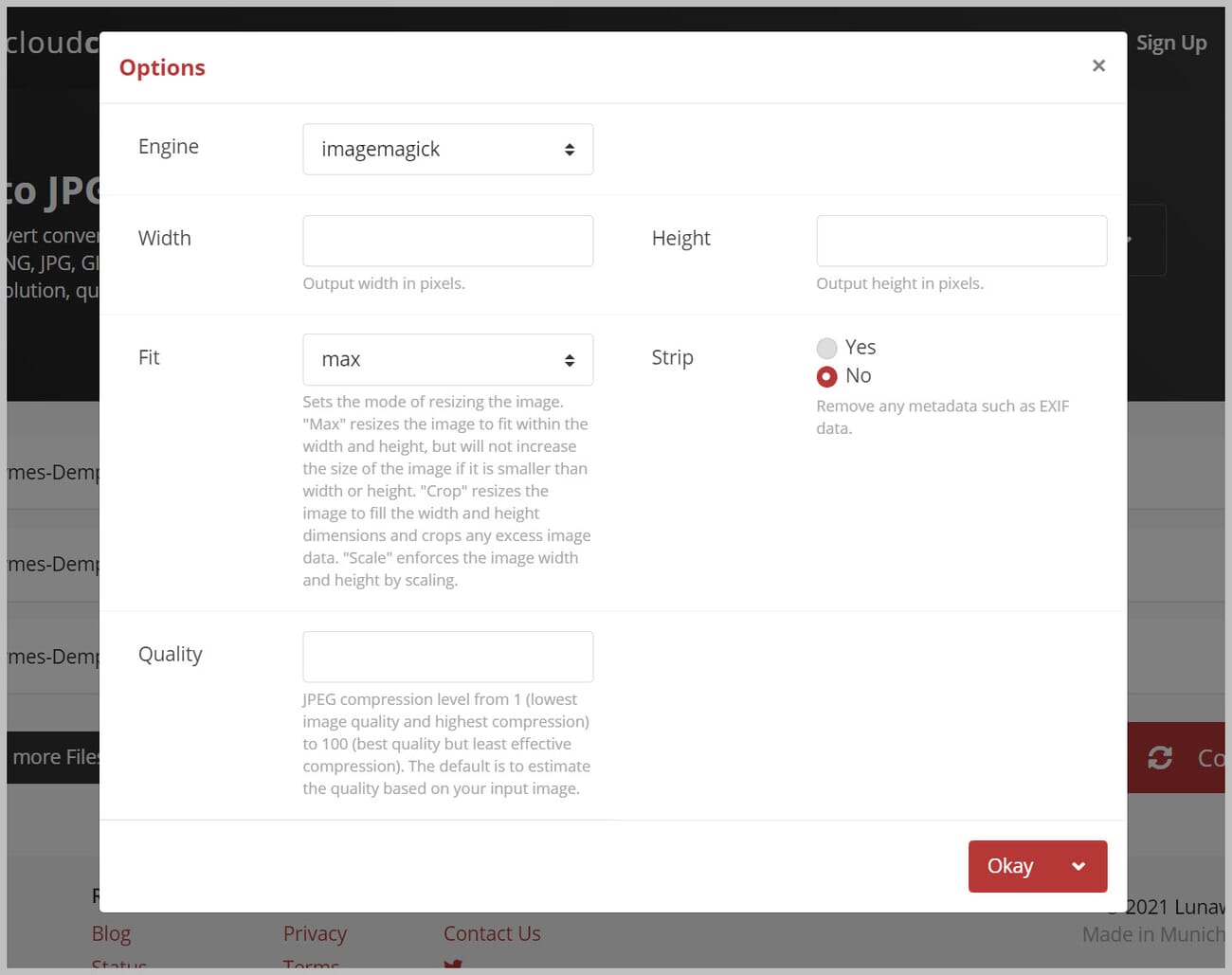Open the Okay button's chevron menu
1232x975 pixels.
click(x=1078, y=865)
